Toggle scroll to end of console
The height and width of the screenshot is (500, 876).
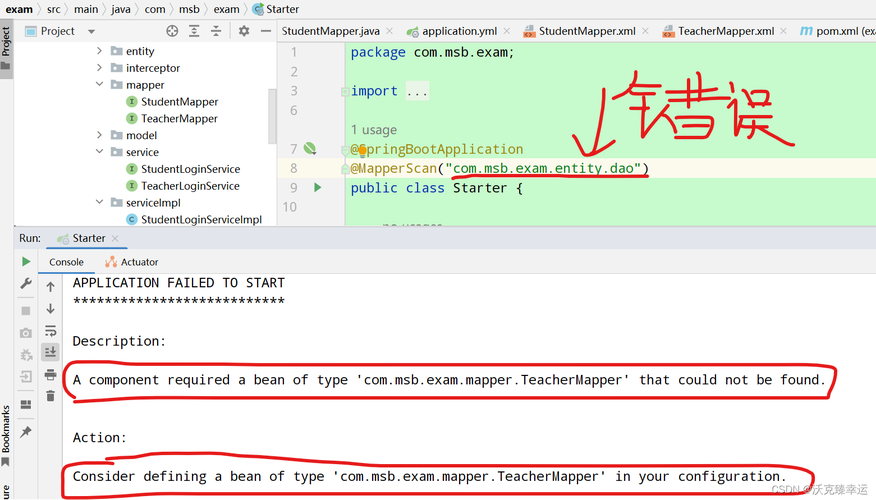click(x=50, y=352)
